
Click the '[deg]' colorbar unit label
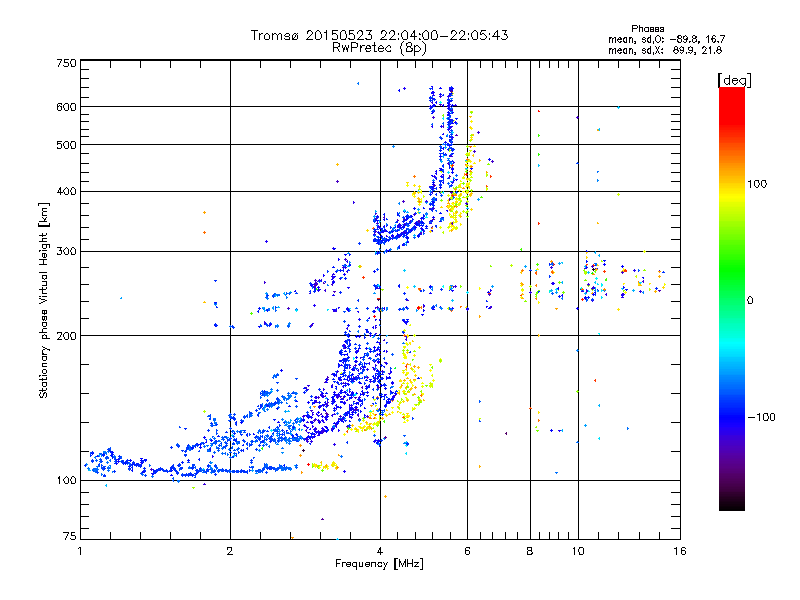734,80
